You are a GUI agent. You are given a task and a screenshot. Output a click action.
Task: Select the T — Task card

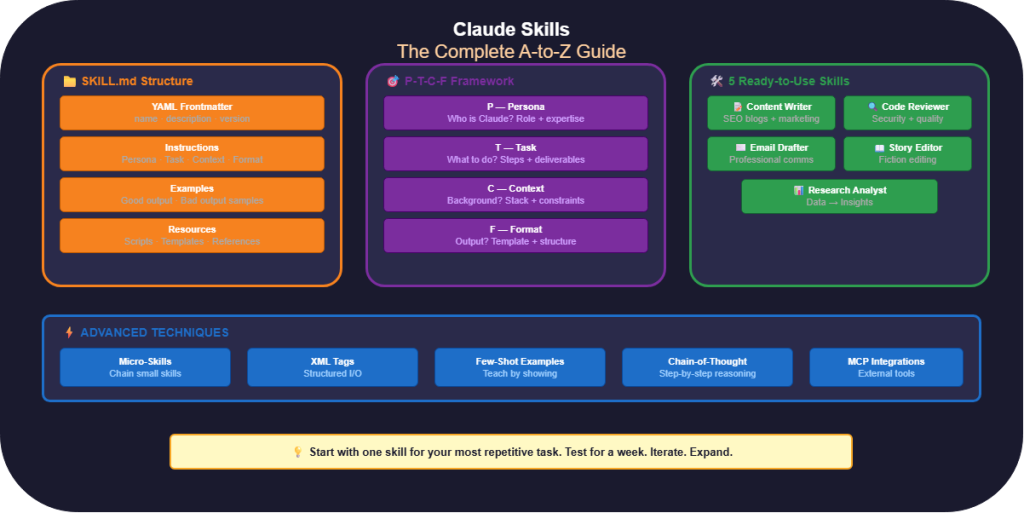(x=516, y=154)
